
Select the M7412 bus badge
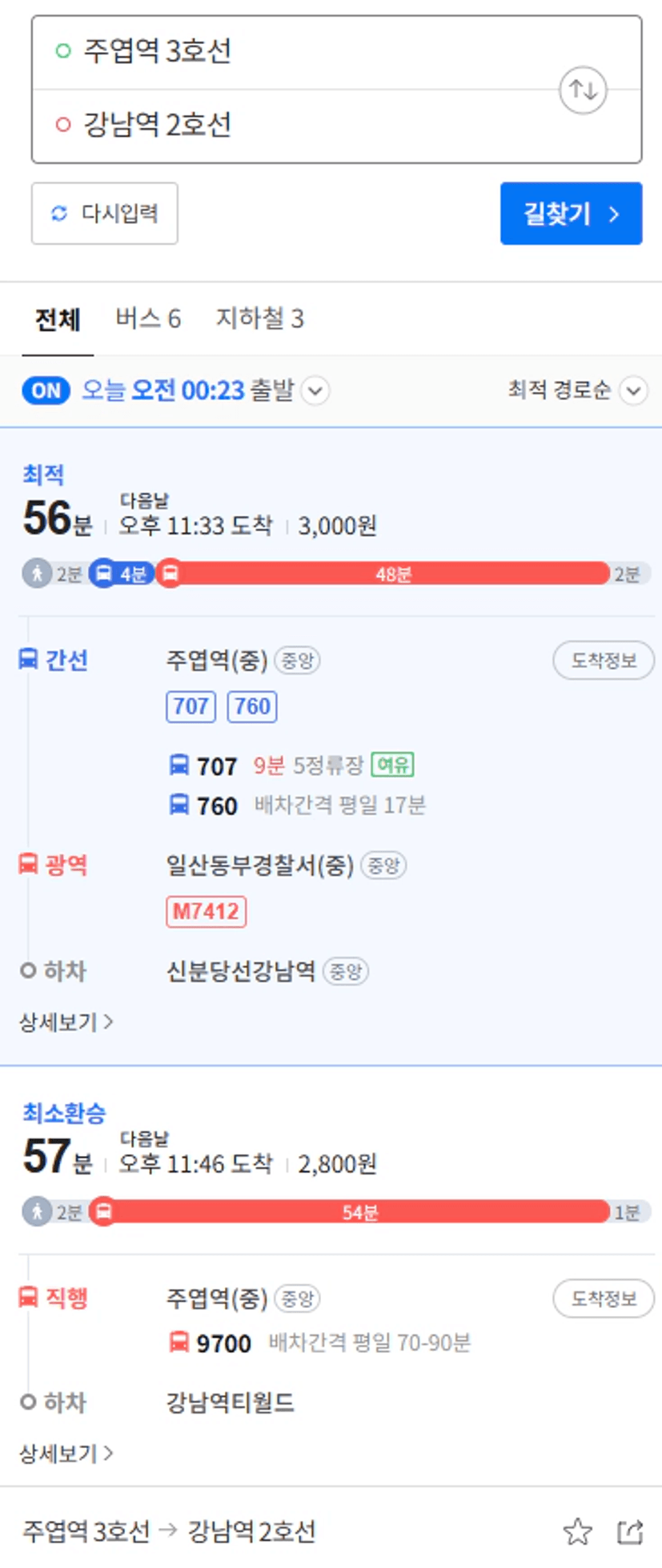pyautogui.click(x=206, y=911)
